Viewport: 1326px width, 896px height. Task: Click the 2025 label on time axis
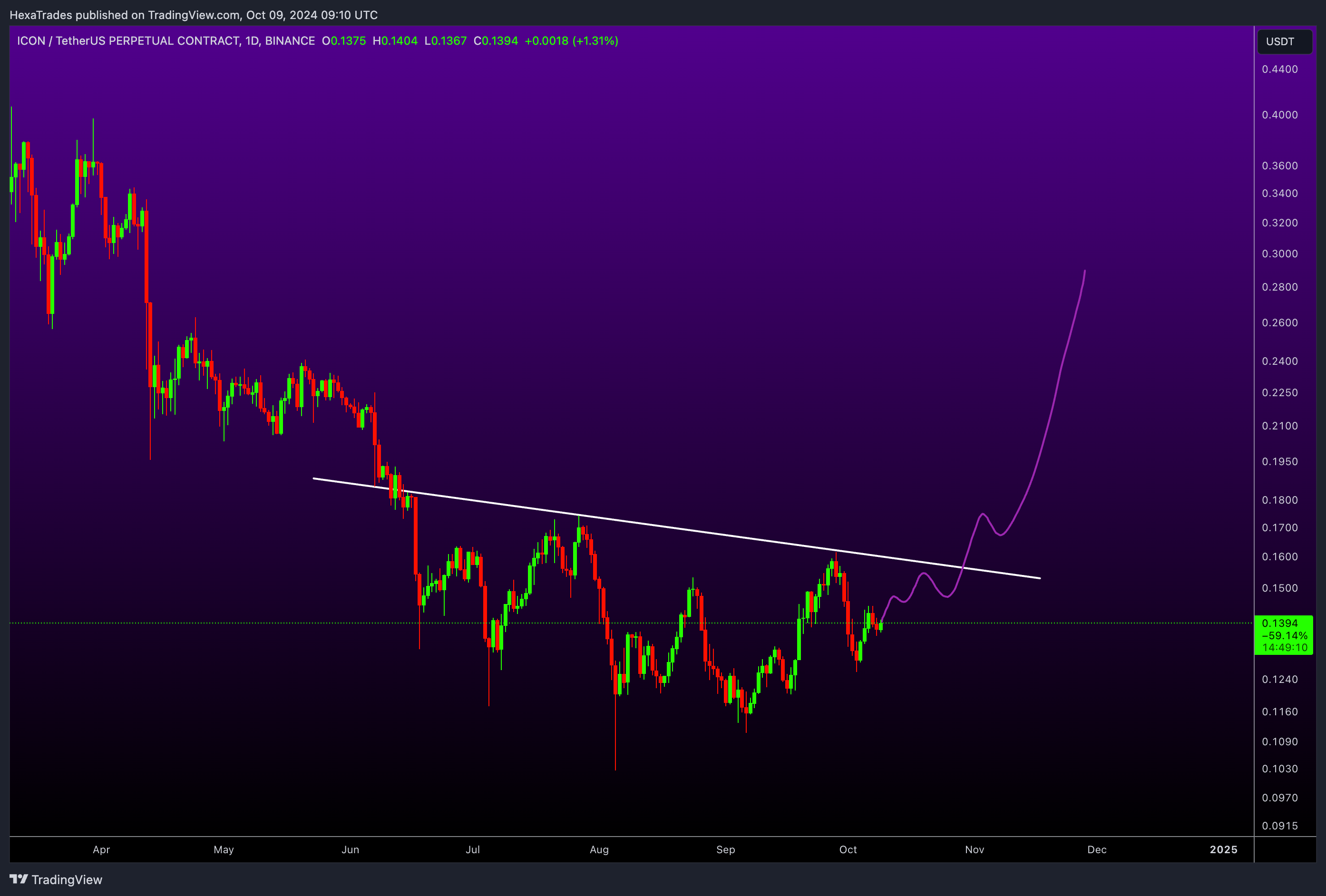coord(1223,850)
